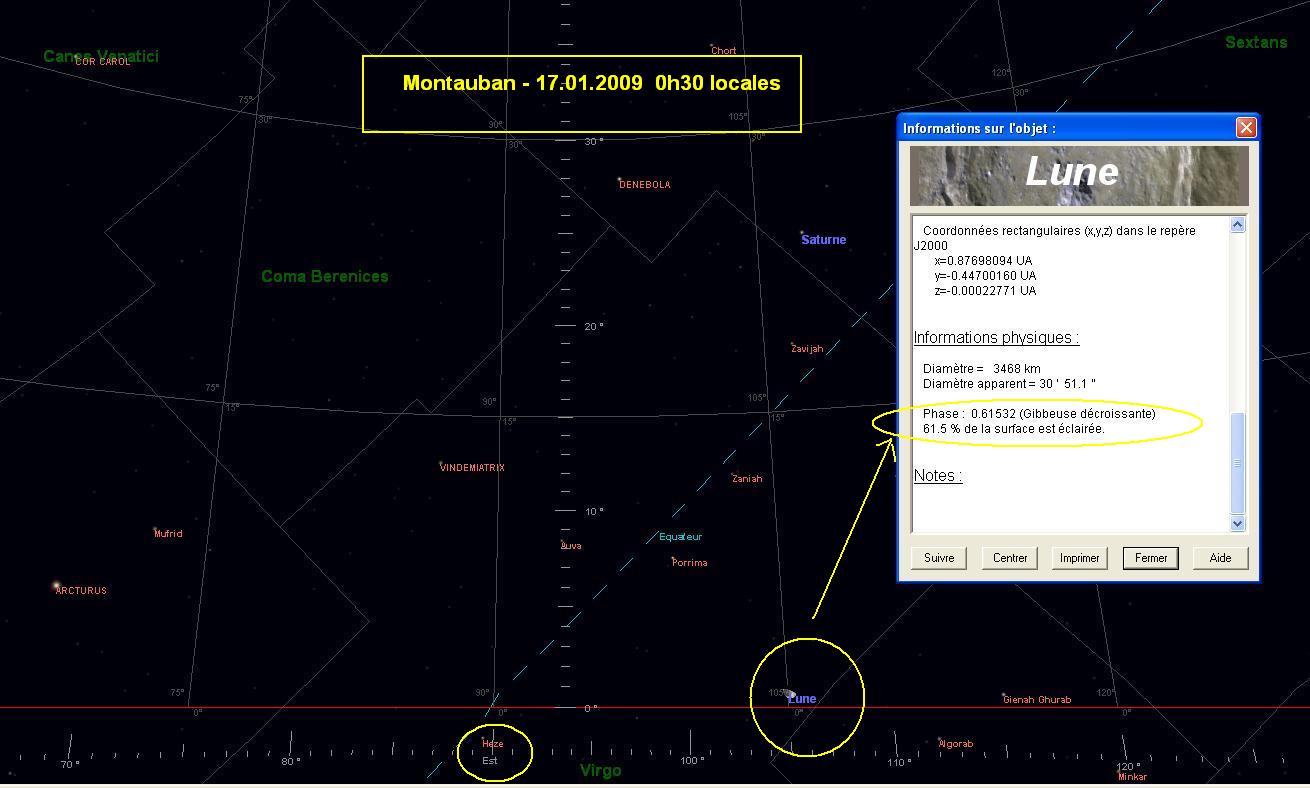The width and height of the screenshot is (1310, 788).
Task: Click the info panel's scroll down arrow
Action: pyautogui.click(x=1237, y=523)
